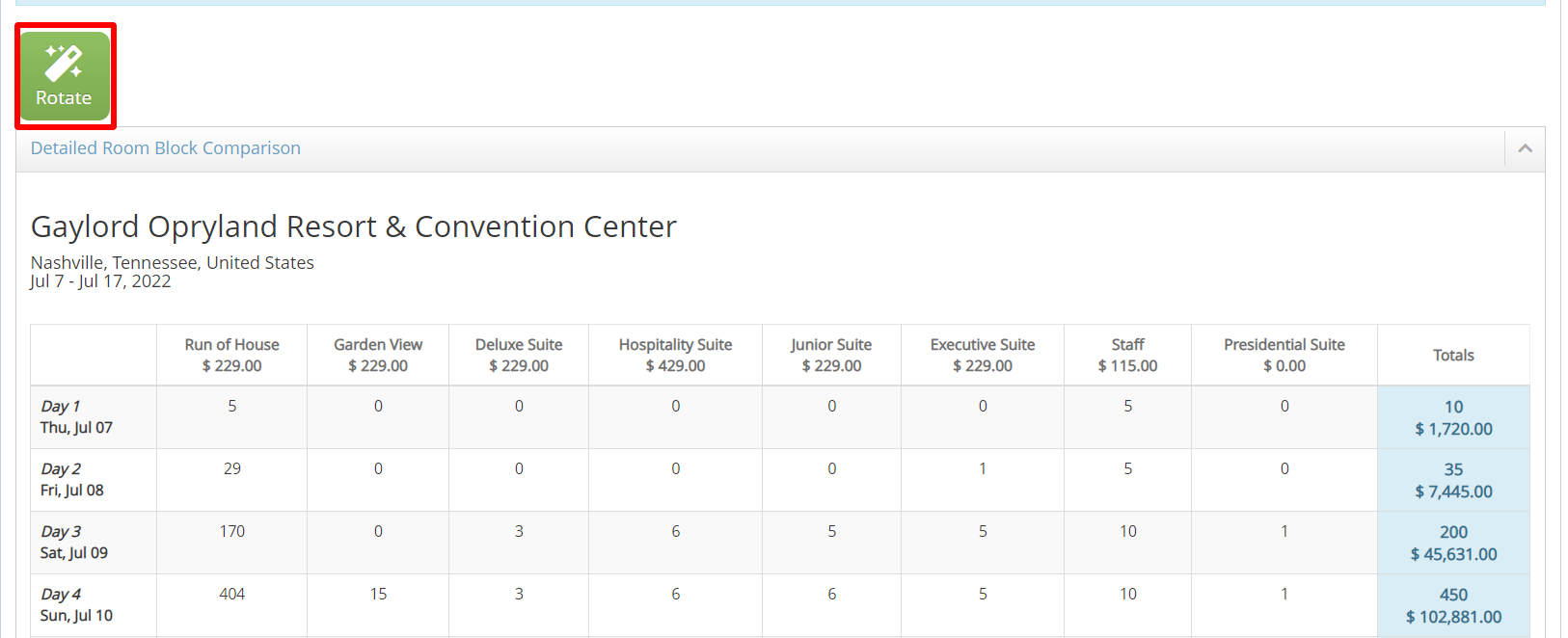Click the magic wand icon on Rotate
The height and width of the screenshot is (638, 1568).
click(64, 62)
